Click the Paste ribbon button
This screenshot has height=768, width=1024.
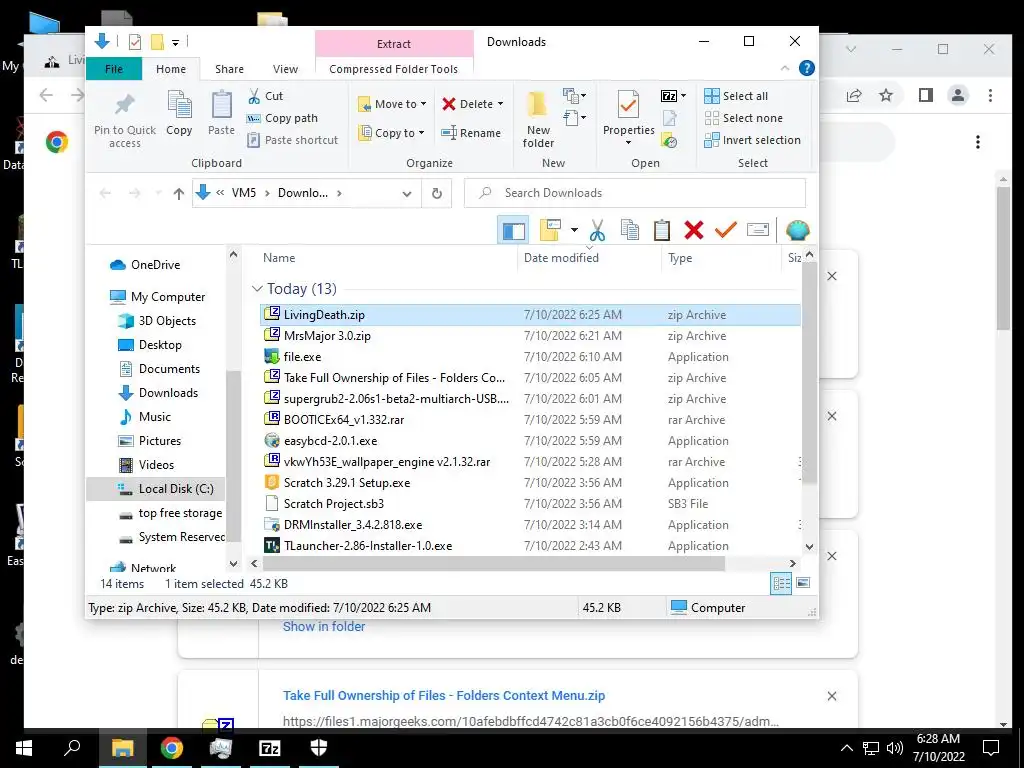tap(221, 114)
